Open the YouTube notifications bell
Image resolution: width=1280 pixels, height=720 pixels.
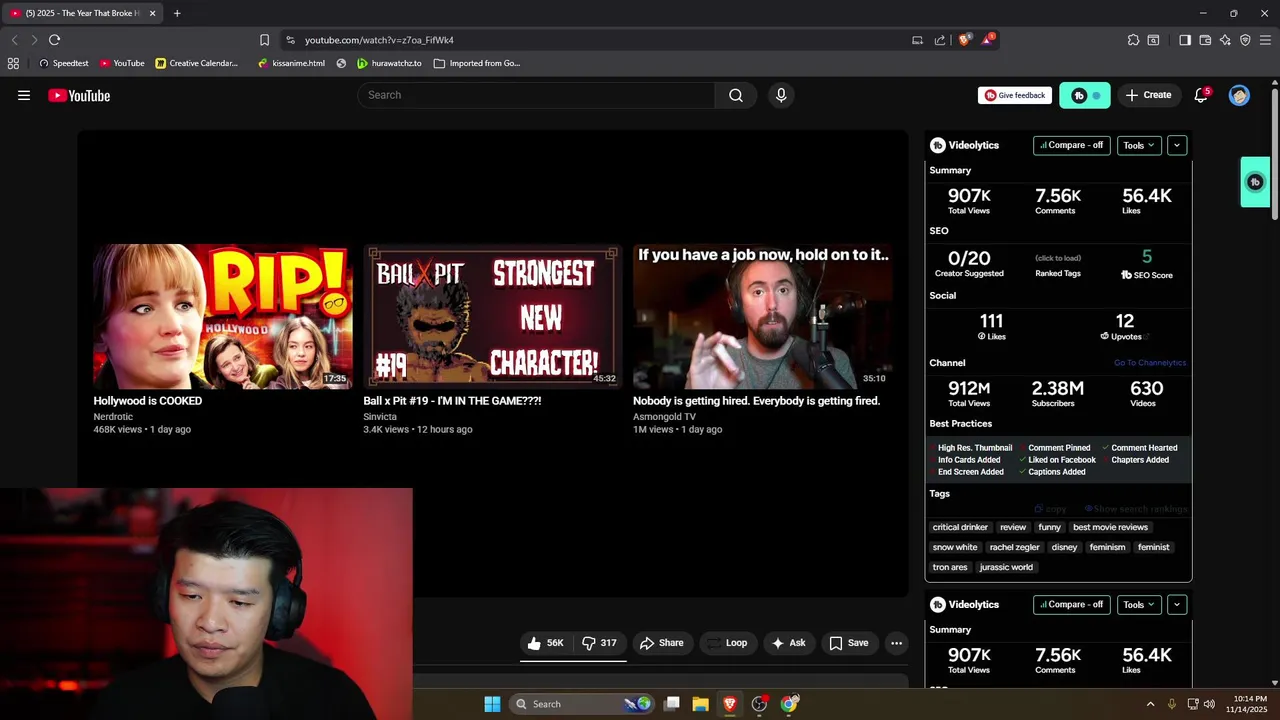[x=1201, y=95]
